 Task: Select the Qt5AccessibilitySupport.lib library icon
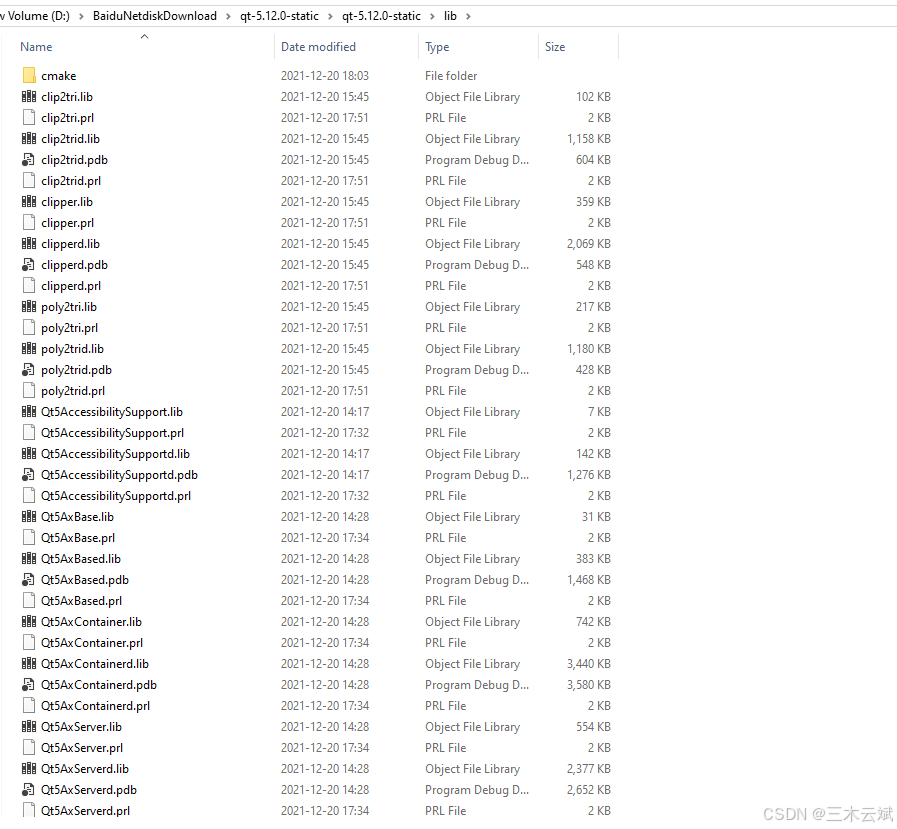pos(29,411)
